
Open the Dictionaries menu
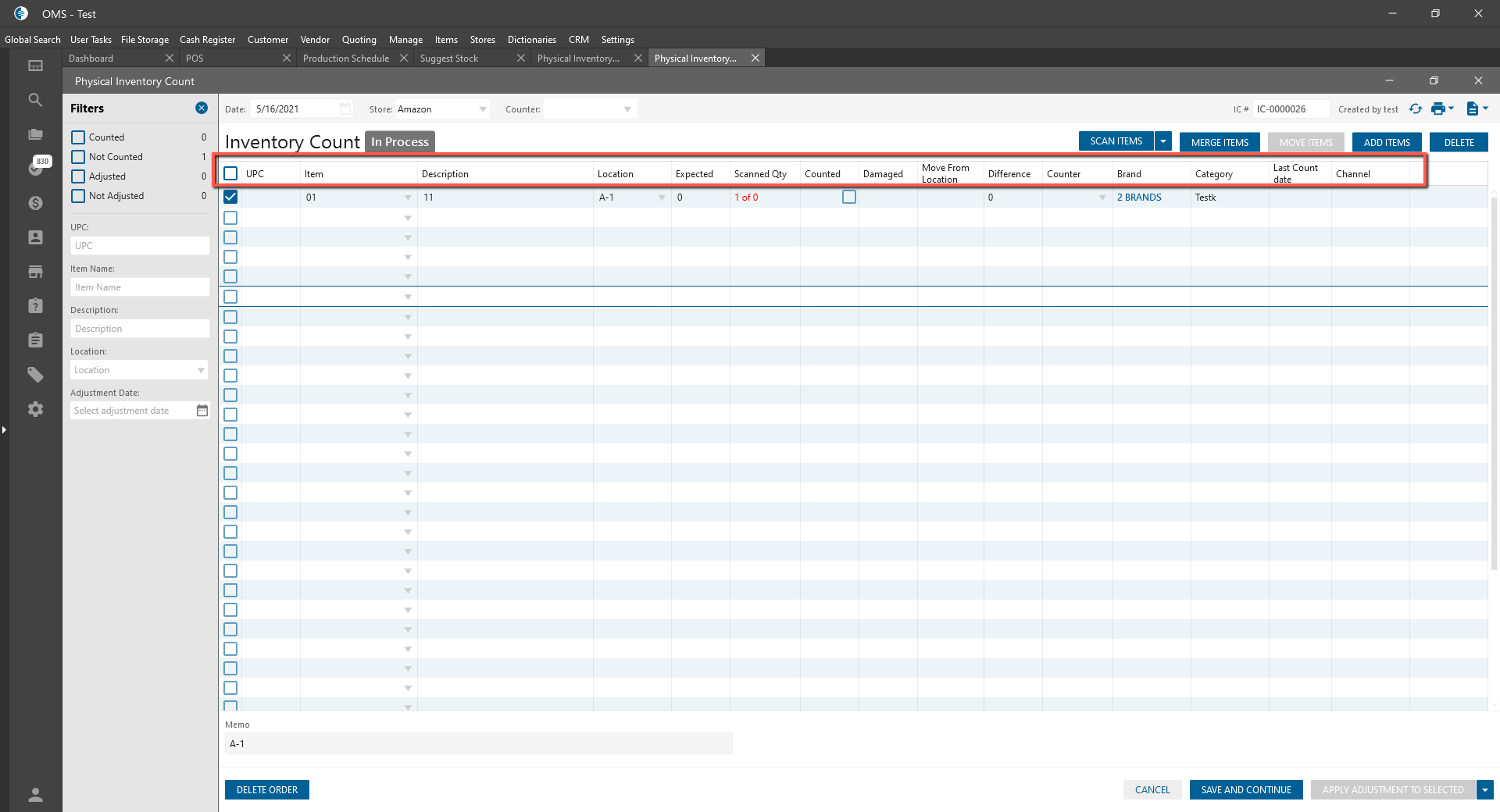pos(531,40)
